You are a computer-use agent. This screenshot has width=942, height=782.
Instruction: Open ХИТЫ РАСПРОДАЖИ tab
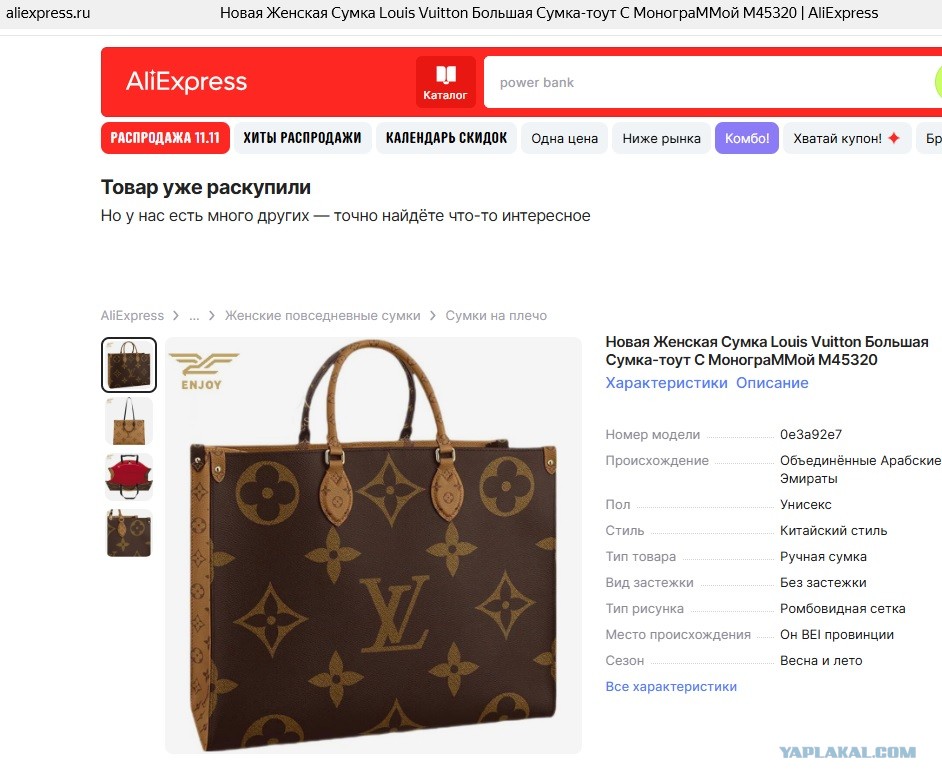click(x=302, y=138)
